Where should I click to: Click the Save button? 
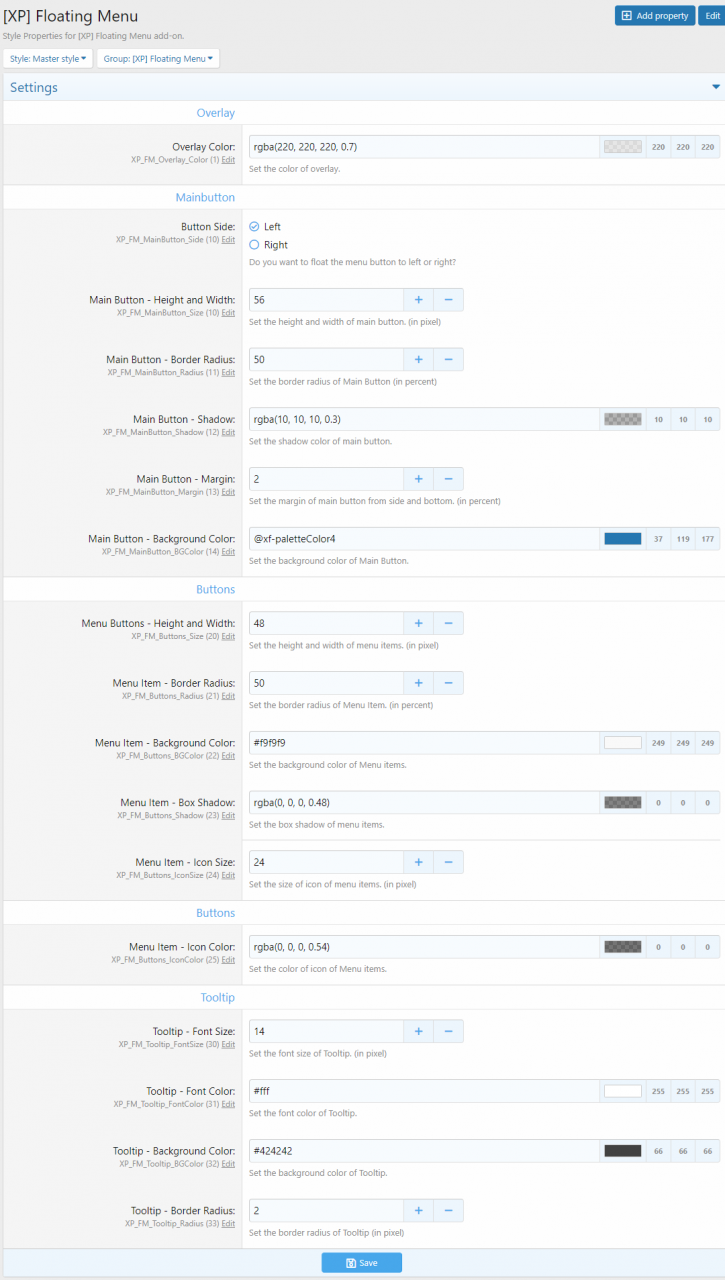tap(361, 1263)
